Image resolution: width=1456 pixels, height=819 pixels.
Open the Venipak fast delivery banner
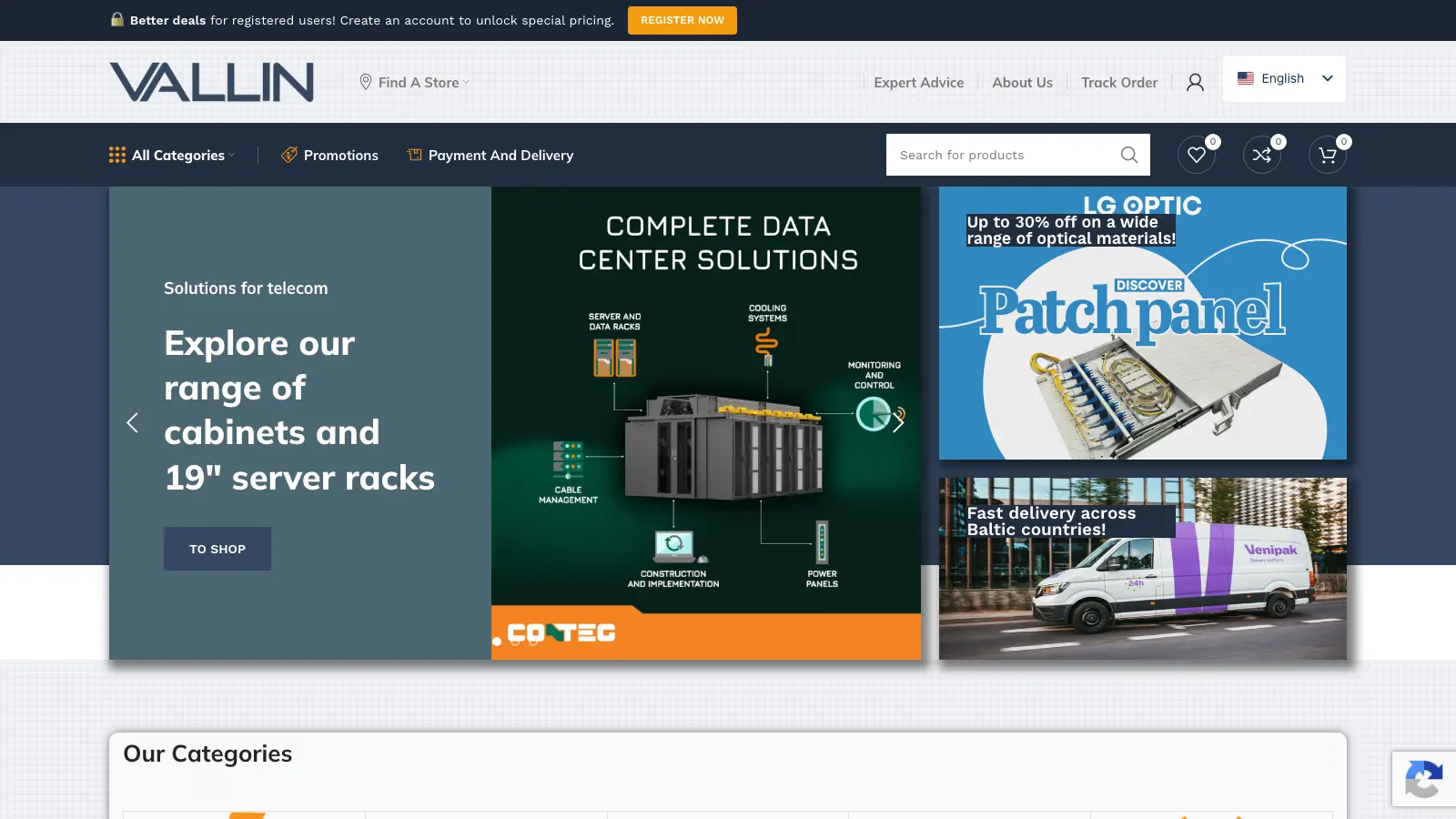click(1143, 569)
